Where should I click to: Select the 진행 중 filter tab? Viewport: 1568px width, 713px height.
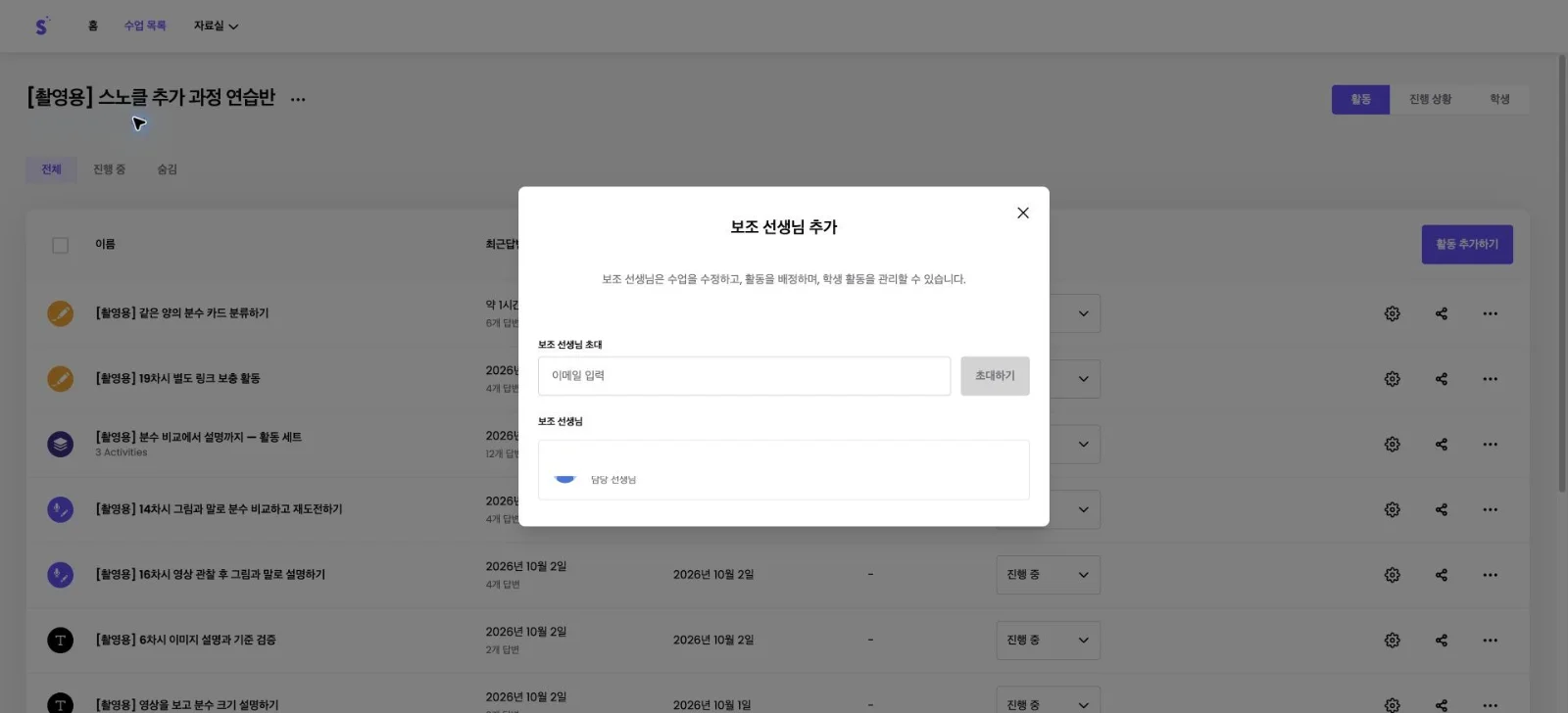[109, 169]
